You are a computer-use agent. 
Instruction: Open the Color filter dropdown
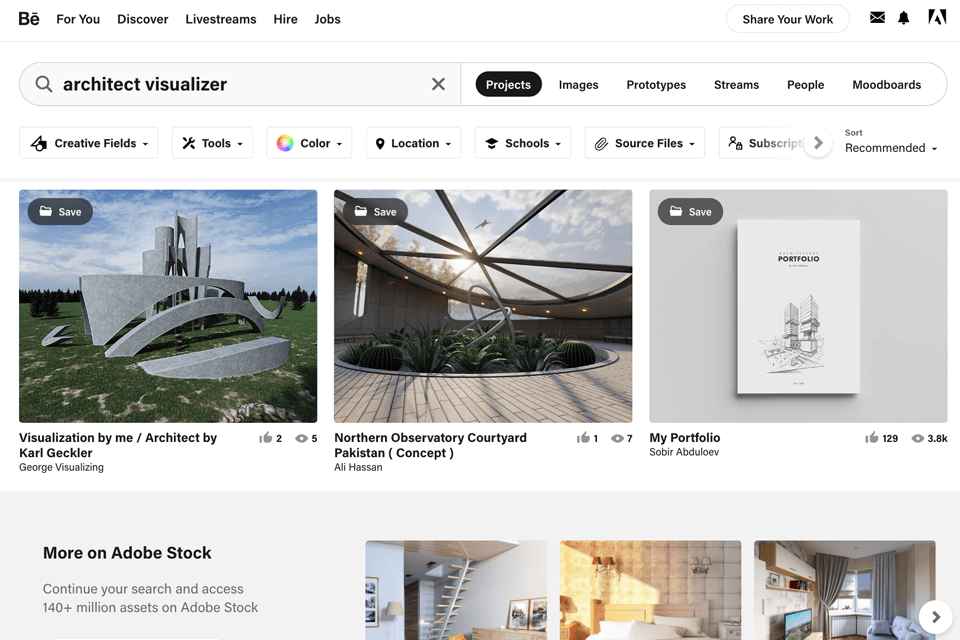pos(309,143)
